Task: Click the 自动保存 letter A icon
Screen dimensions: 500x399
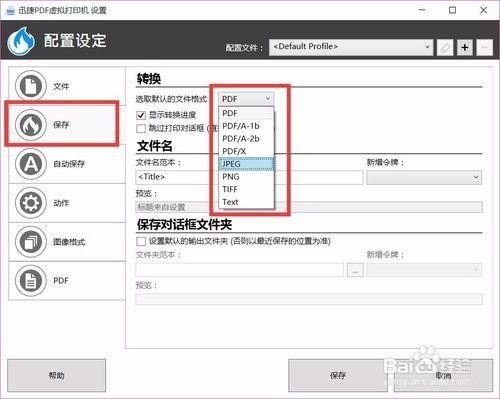Action: 31,164
